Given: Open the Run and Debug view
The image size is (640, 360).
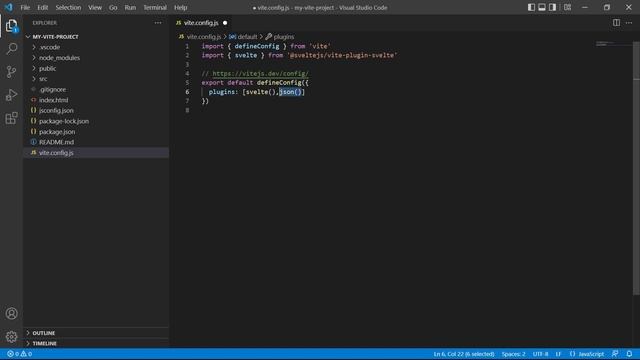Looking at the screenshot, I should click(11, 95).
